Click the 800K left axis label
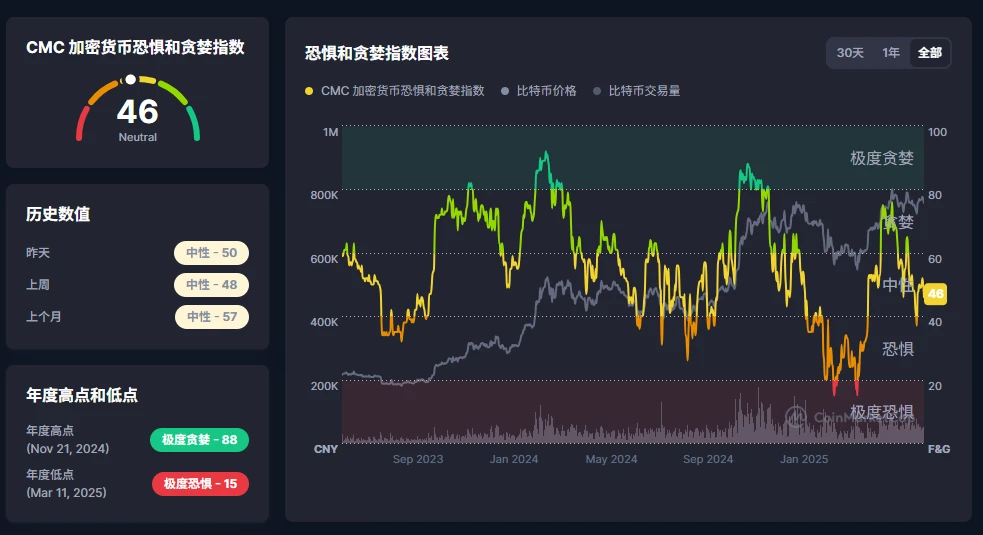Image resolution: width=983 pixels, height=535 pixels. click(x=324, y=195)
